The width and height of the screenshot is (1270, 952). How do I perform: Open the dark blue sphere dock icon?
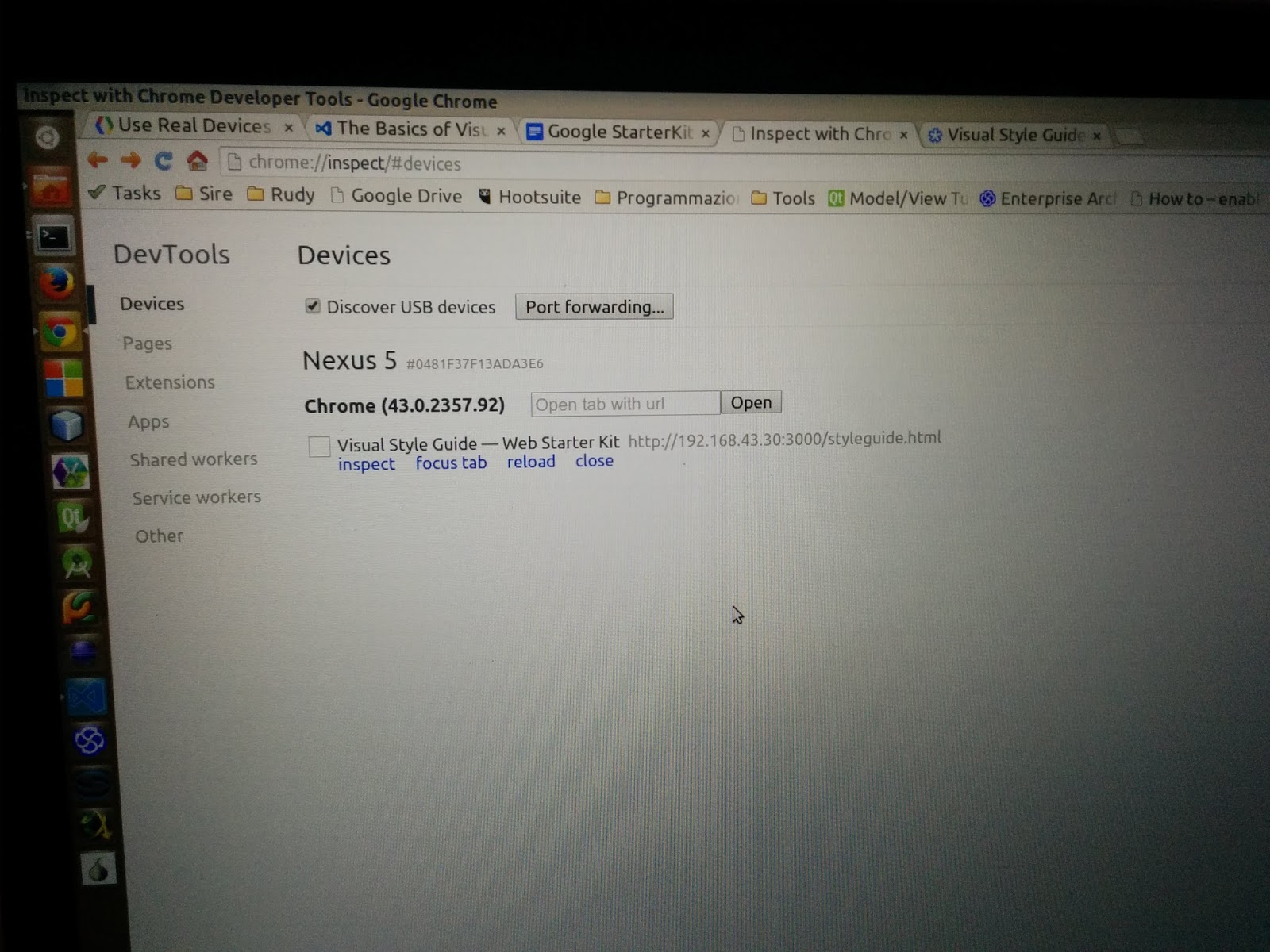(83, 653)
